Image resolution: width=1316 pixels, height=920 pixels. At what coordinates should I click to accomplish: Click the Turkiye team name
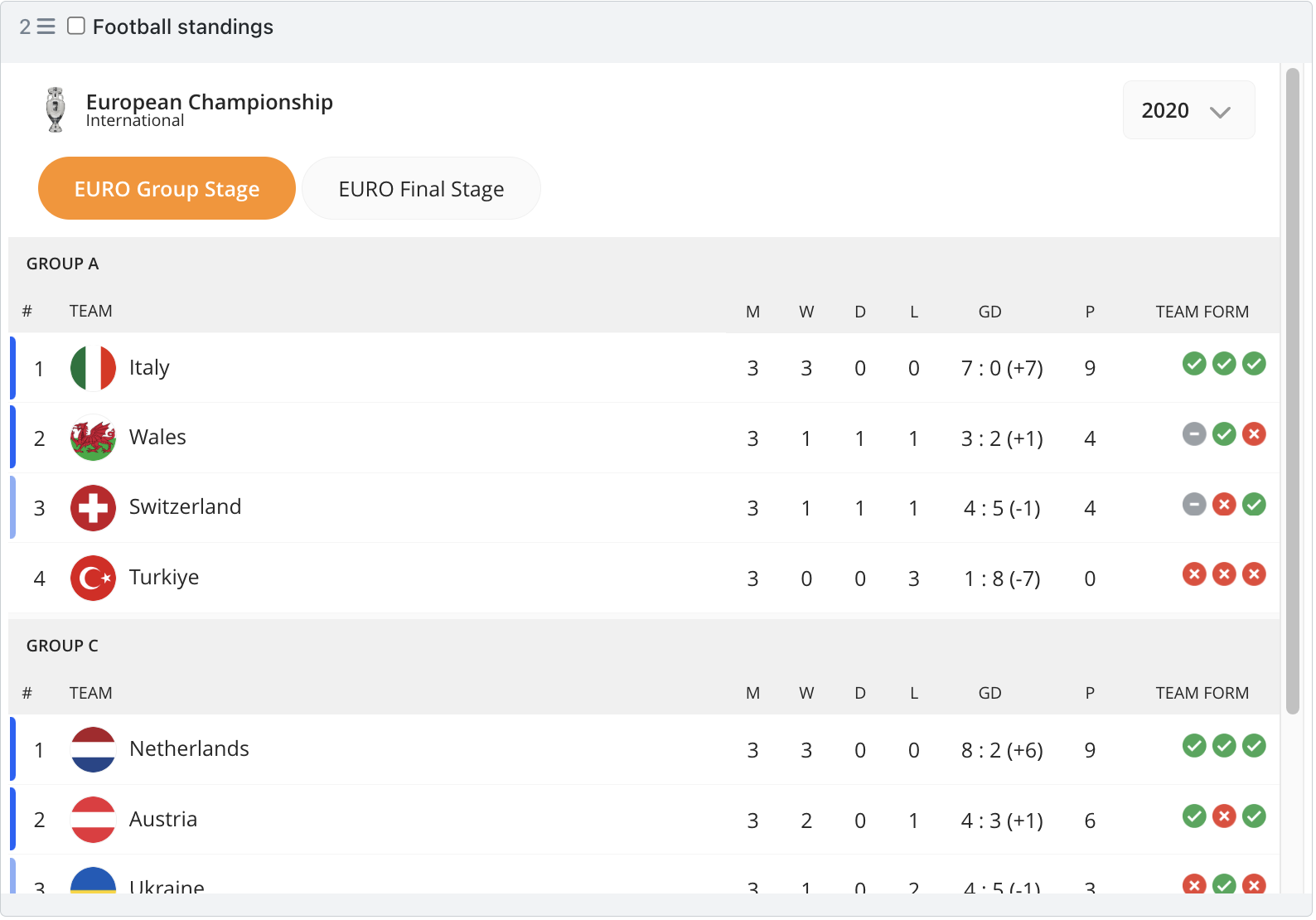pyautogui.click(x=164, y=578)
